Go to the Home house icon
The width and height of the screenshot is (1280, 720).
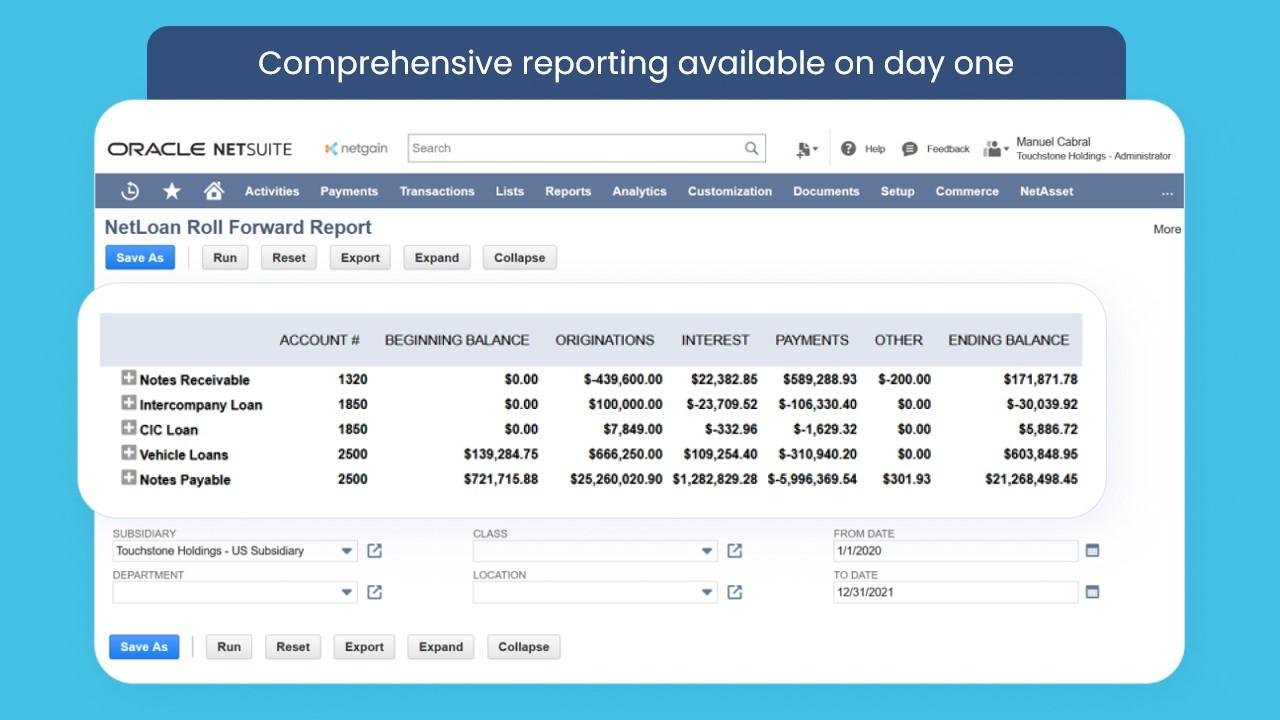coord(213,191)
